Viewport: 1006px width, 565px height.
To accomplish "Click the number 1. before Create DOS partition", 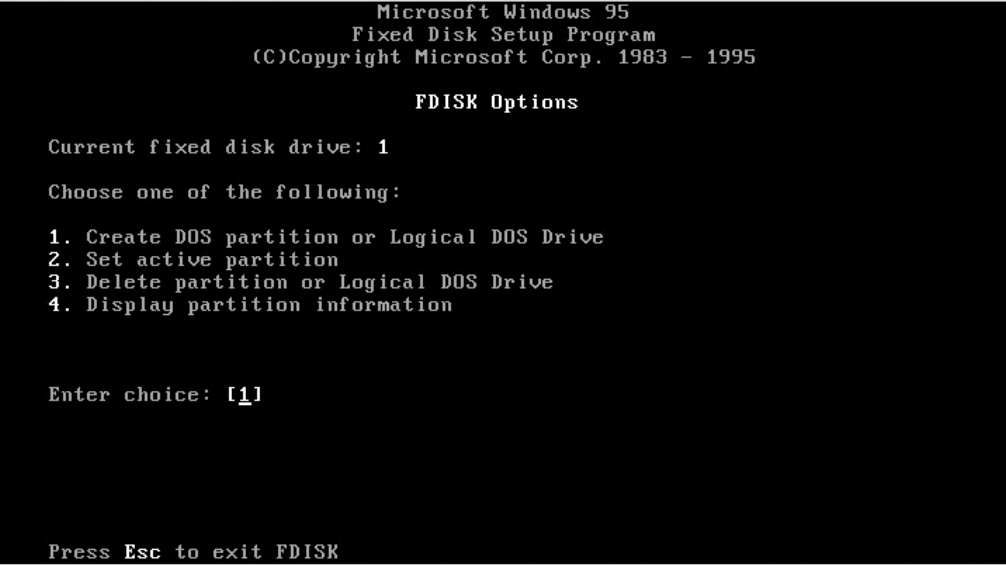I will 60,237.
